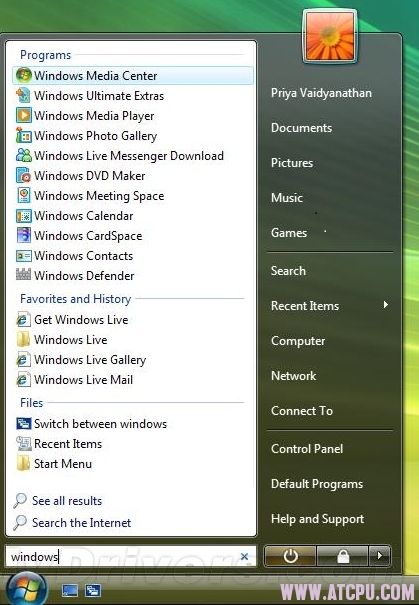Expand shutdown options arrow
Image resolution: width=419 pixels, height=605 pixels.
click(380, 556)
